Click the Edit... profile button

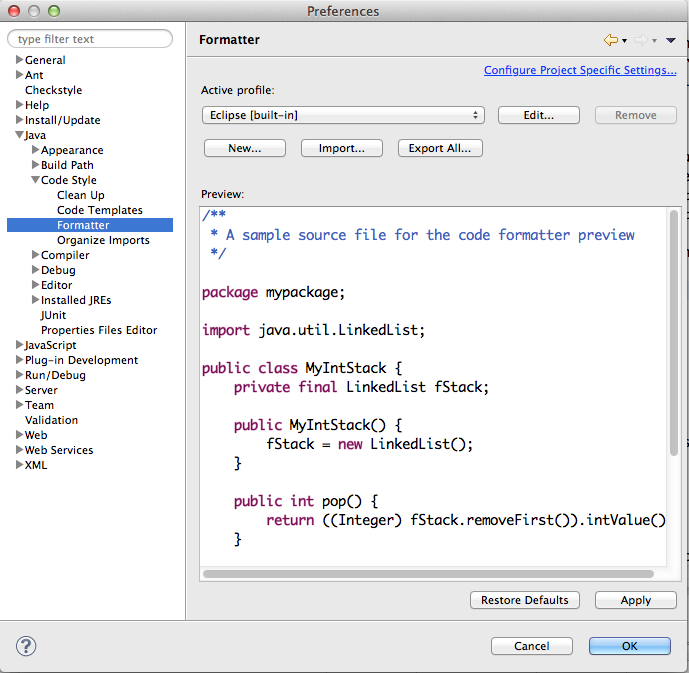pyautogui.click(x=538, y=115)
